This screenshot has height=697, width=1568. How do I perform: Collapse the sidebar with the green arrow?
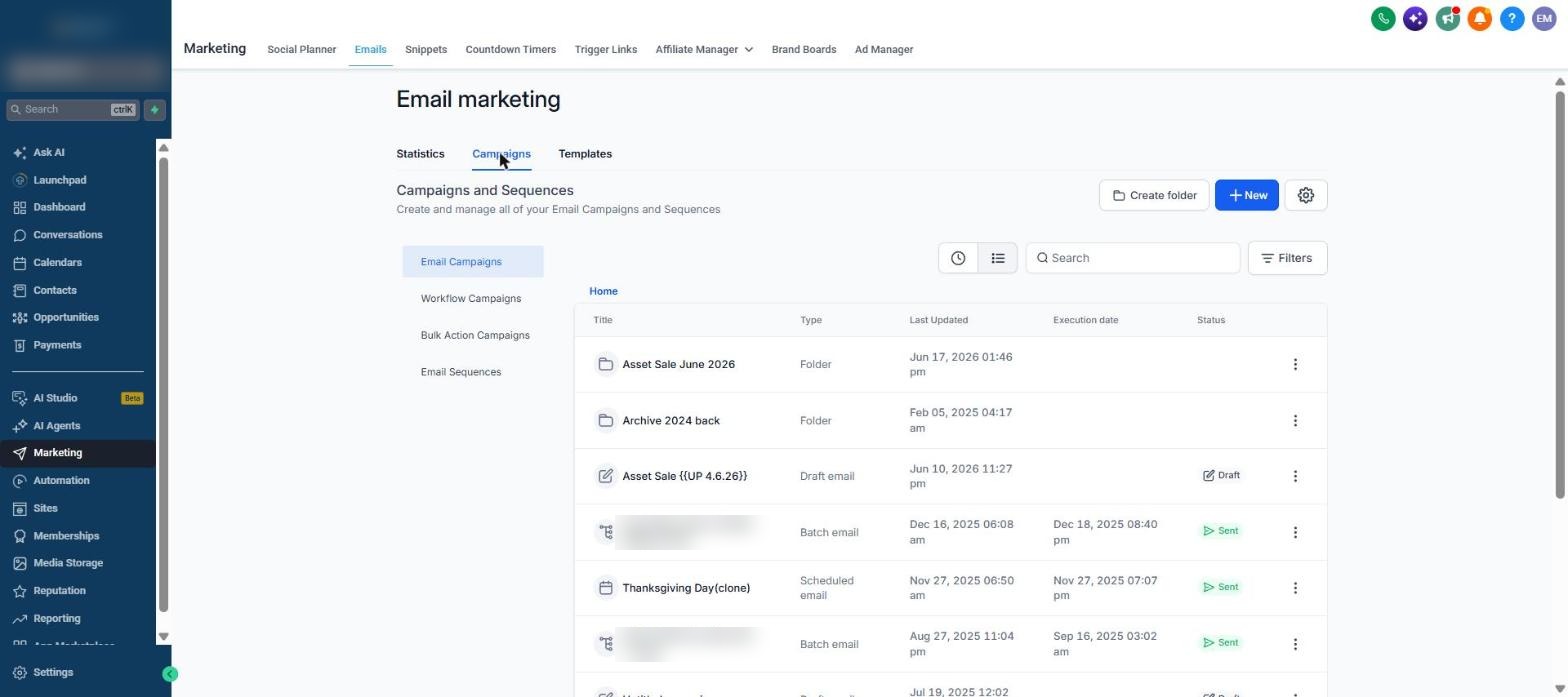click(170, 674)
